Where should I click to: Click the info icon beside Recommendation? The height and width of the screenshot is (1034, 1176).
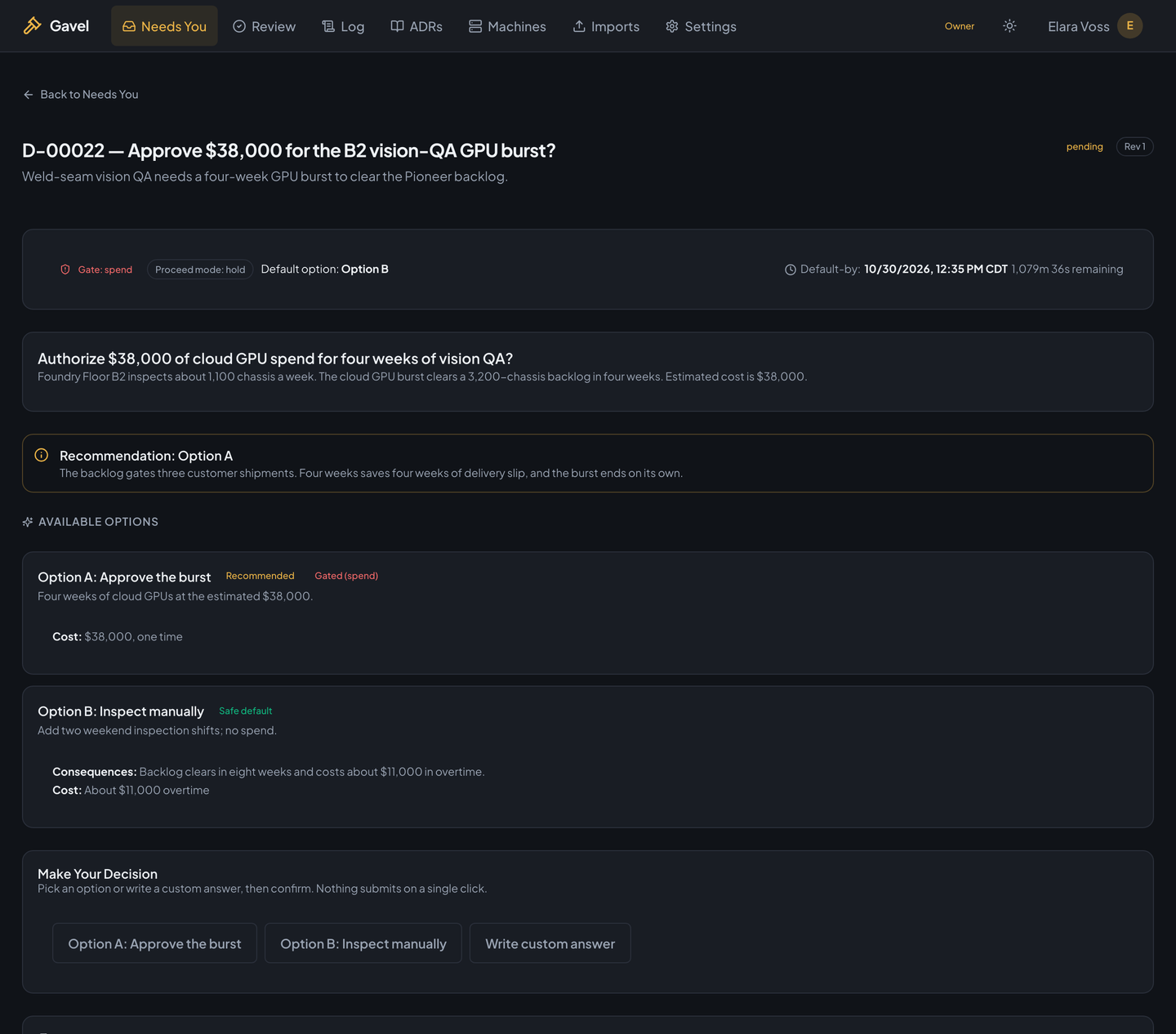point(42,455)
